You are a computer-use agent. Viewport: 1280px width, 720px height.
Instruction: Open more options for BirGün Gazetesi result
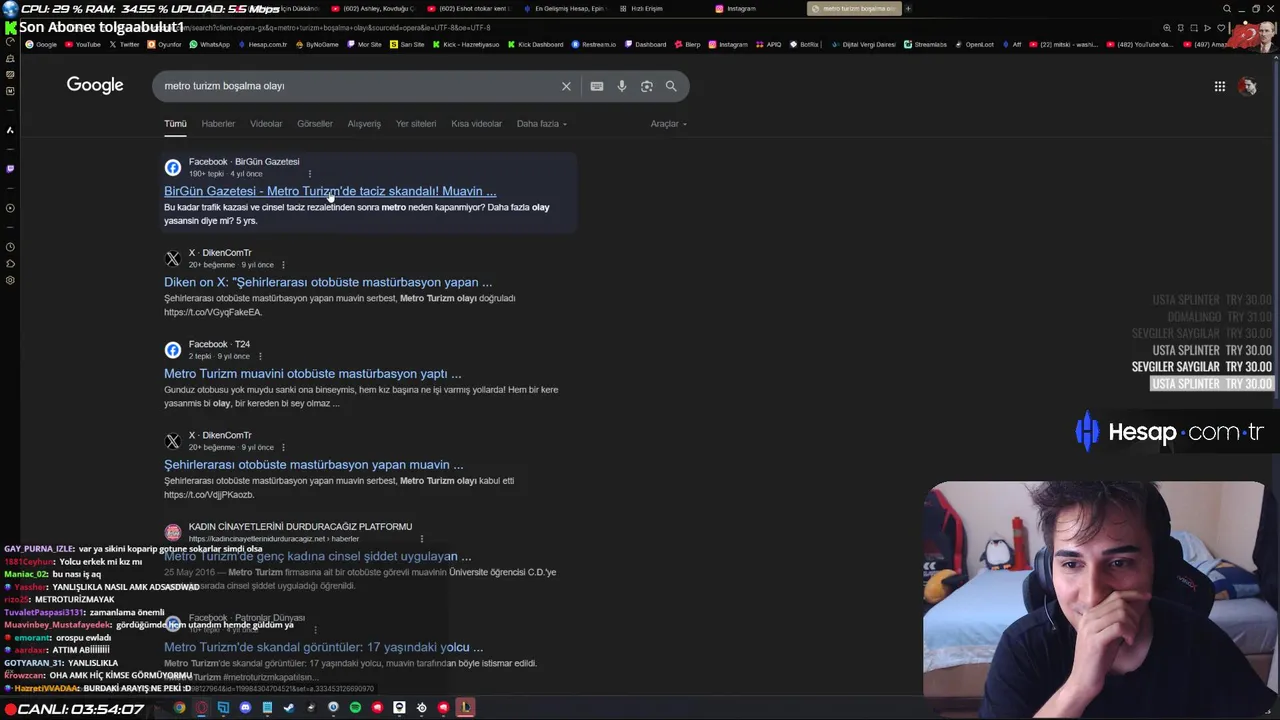point(309,174)
